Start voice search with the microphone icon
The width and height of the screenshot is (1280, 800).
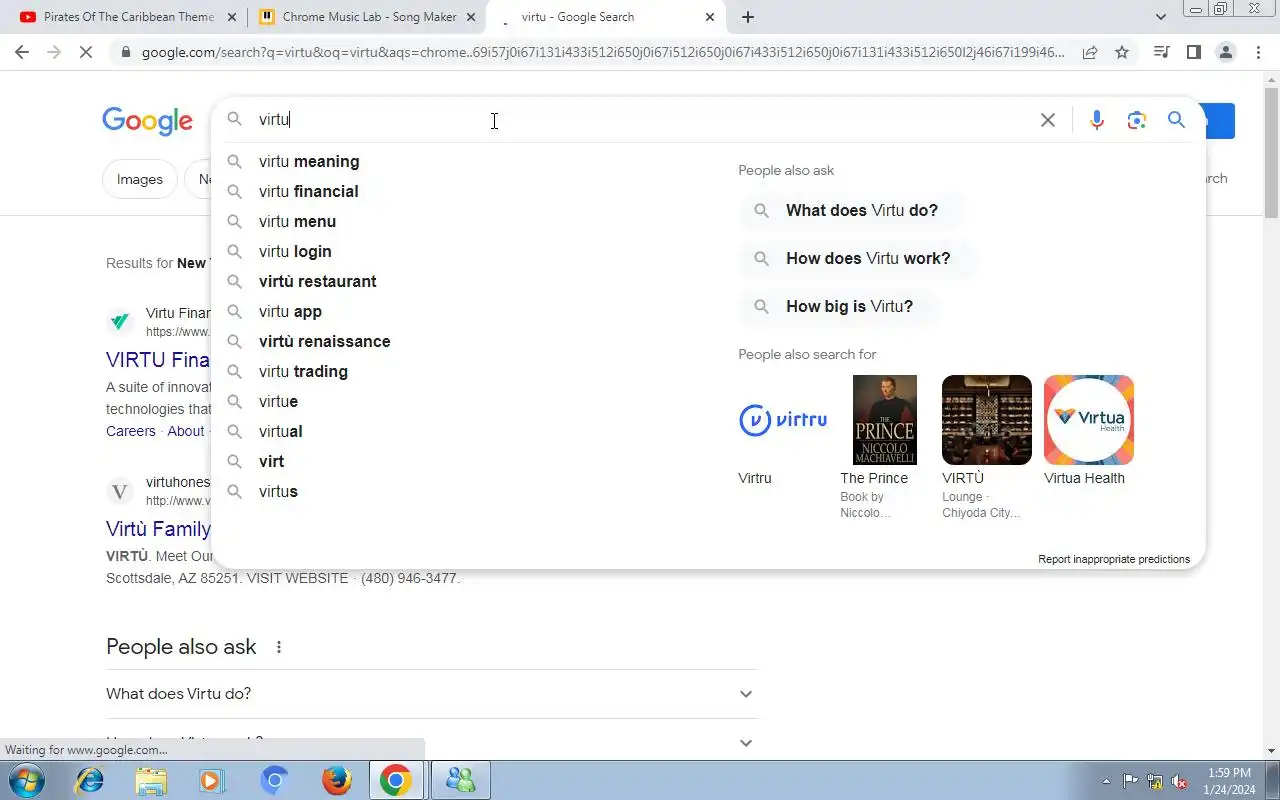pos(1097,120)
